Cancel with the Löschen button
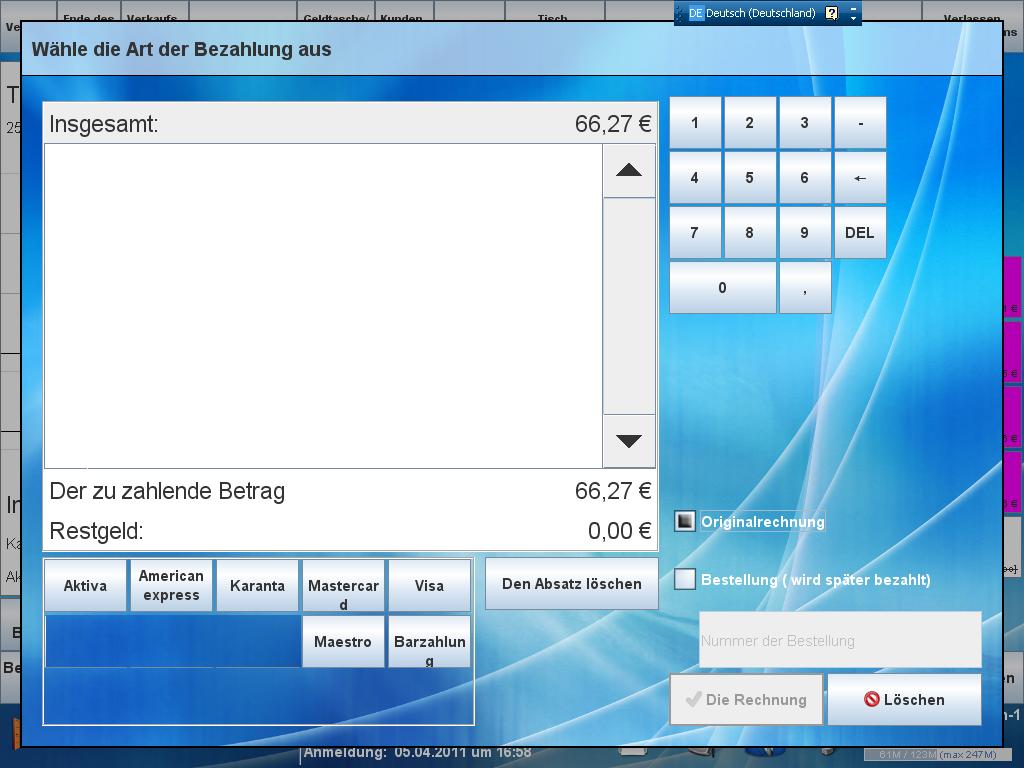This screenshot has width=1024, height=768. pyautogui.click(x=904, y=700)
